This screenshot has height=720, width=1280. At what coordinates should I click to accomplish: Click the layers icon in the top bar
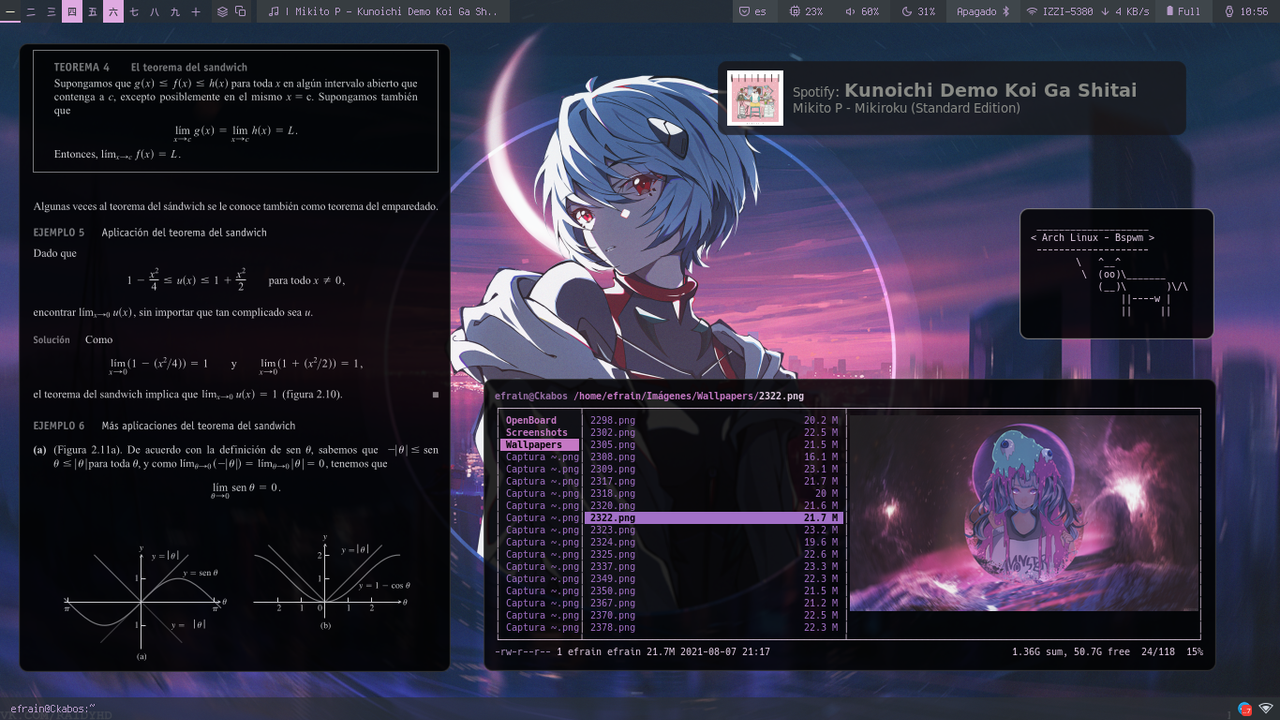(x=222, y=11)
